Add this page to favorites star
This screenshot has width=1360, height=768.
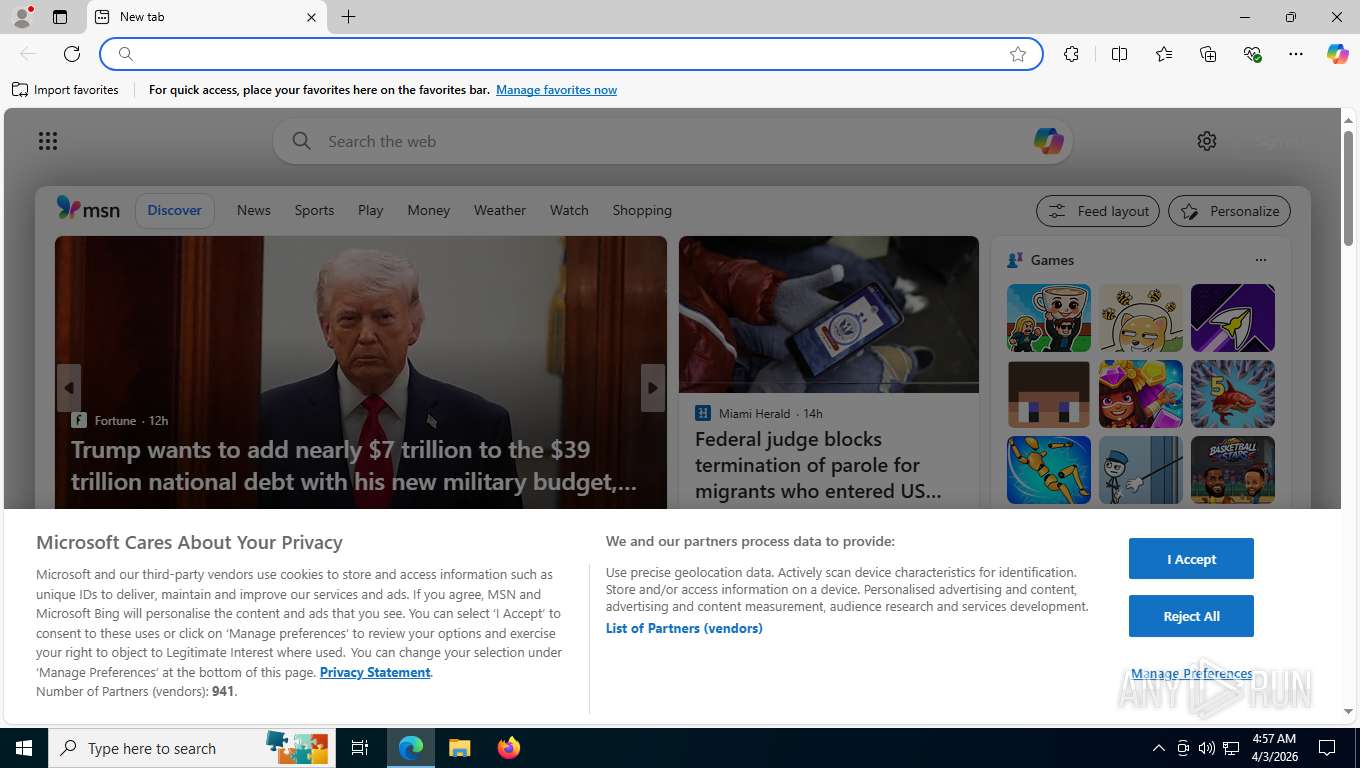coord(1018,54)
